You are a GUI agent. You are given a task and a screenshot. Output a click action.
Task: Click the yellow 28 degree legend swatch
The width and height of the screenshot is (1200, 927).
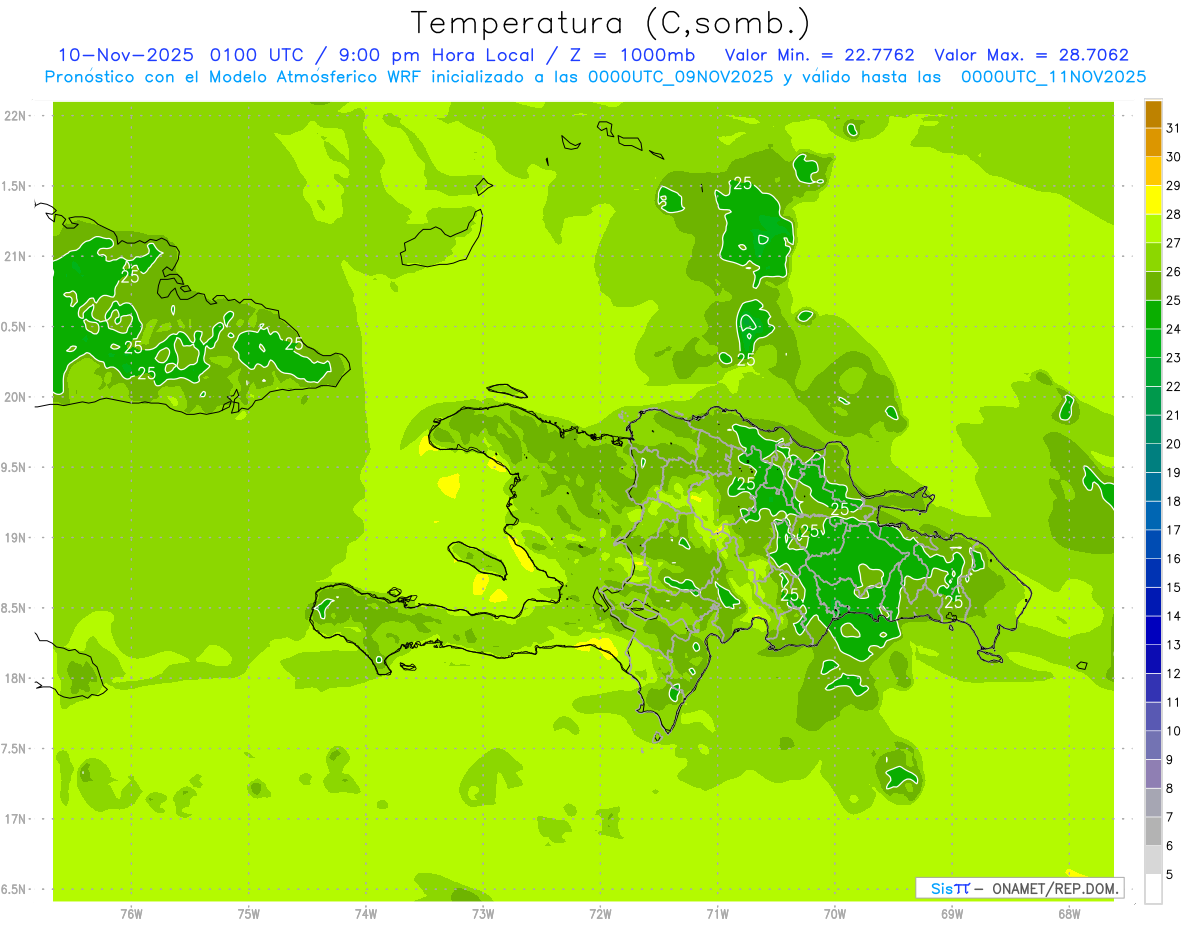coord(1153,200)
